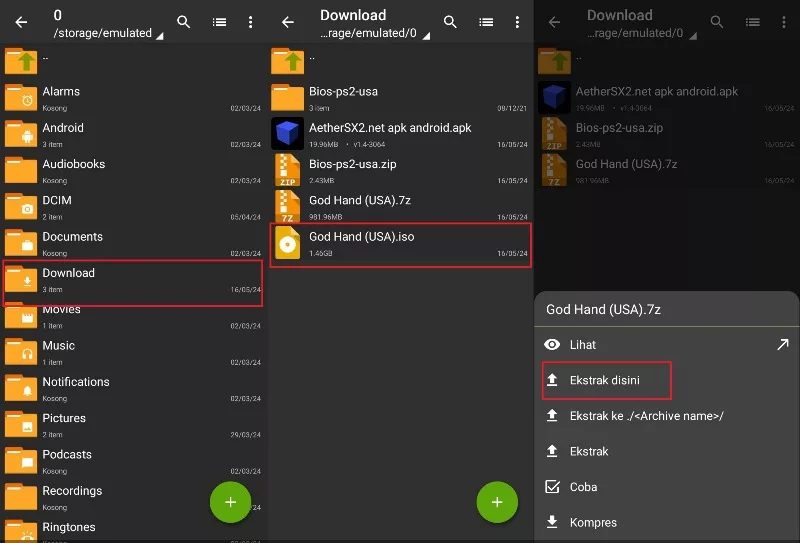Tap green plus button in left panel
Viewport: 800px width, 543px height.
(231, 502)
